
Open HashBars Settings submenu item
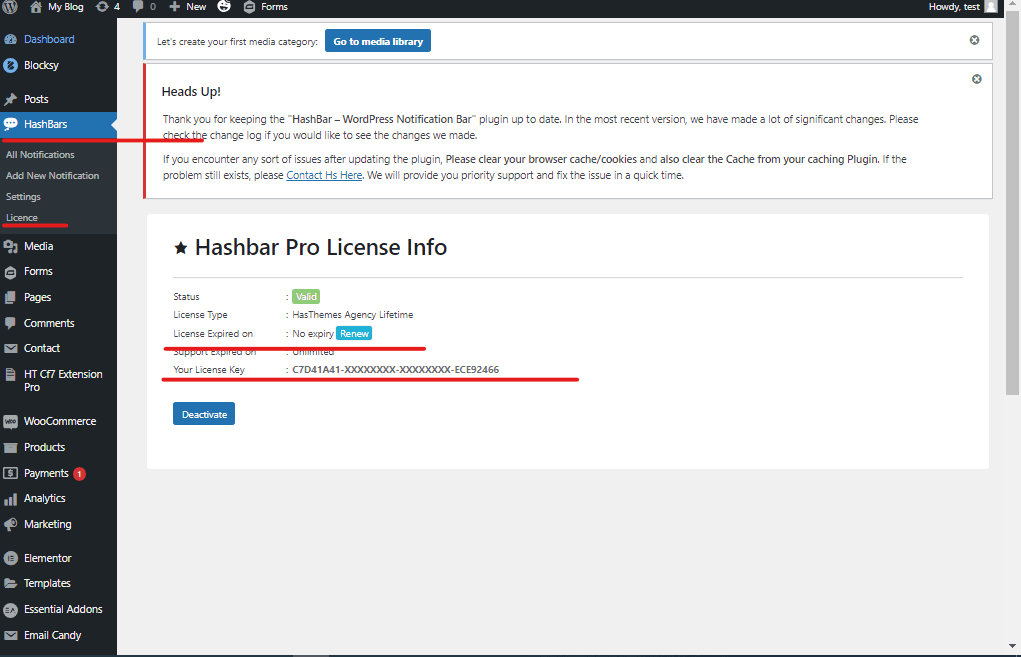[x=23, y=197]
